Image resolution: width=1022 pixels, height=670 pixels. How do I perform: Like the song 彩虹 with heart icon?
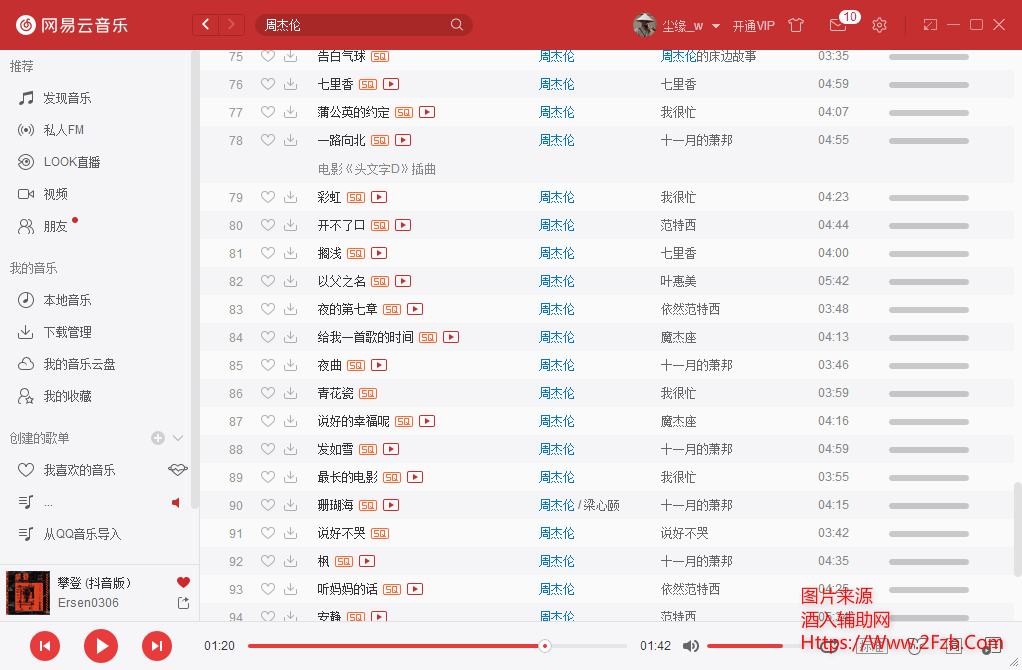click(267, 197)
